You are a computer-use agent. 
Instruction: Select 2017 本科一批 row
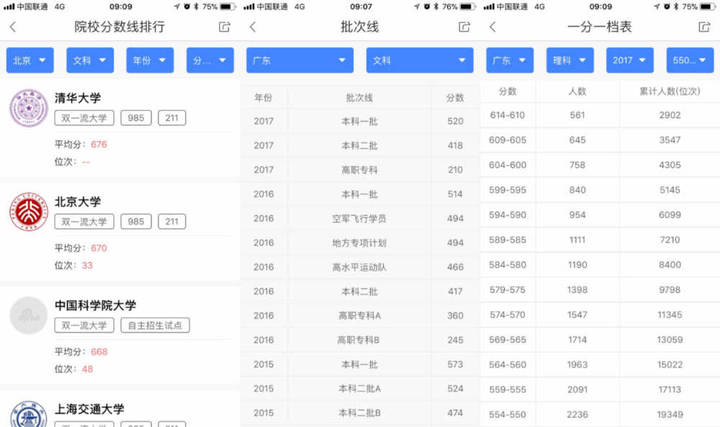click(x=360, y=121)
